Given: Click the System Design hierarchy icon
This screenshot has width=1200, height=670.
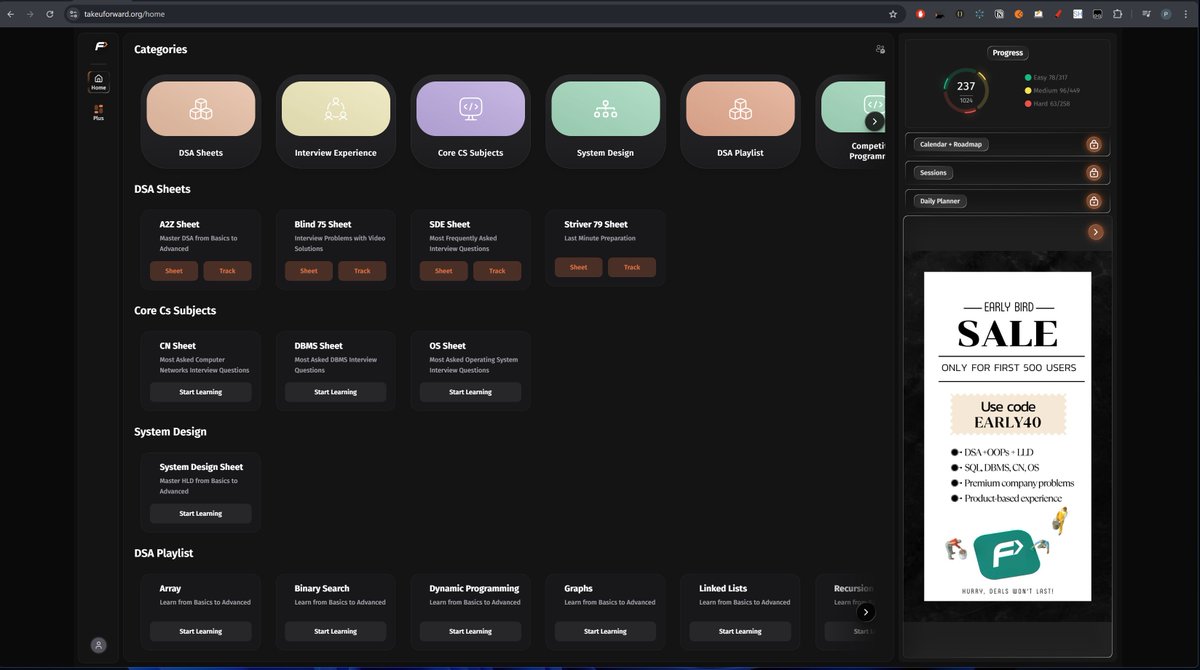Looking at the screenshot, I should point(605,108).
